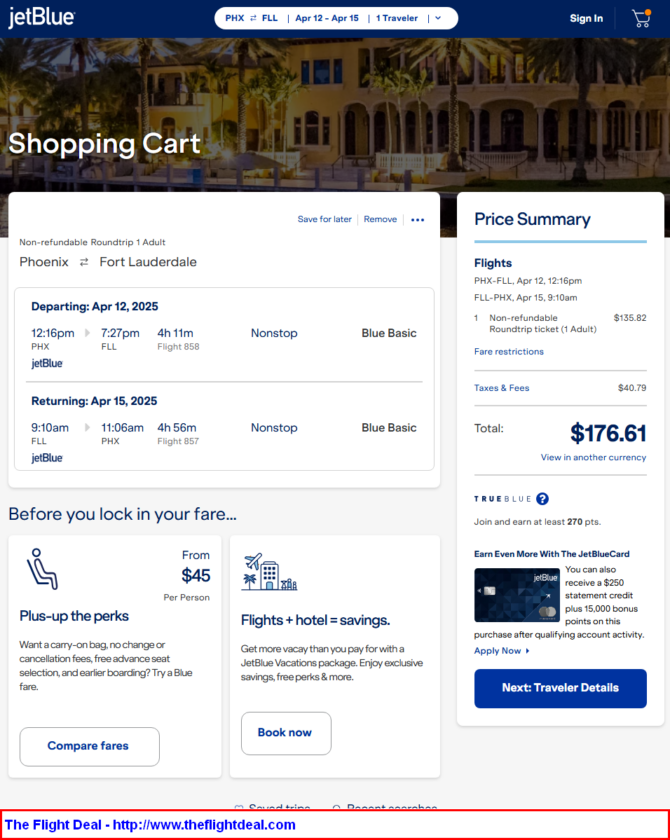Click the flight and hotel package icon

click(269, 572)
